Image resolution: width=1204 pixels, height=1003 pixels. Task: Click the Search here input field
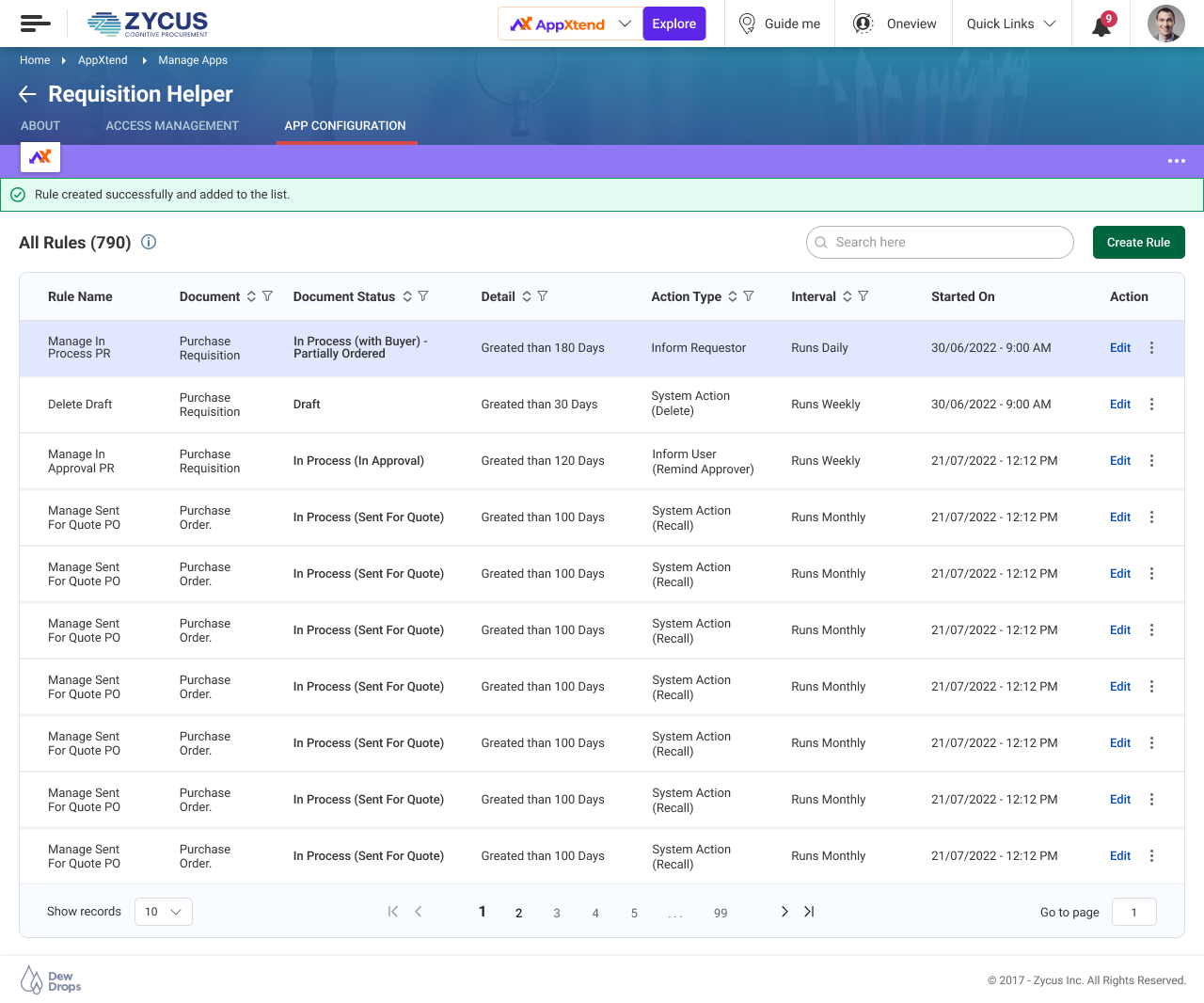point(941,242)
